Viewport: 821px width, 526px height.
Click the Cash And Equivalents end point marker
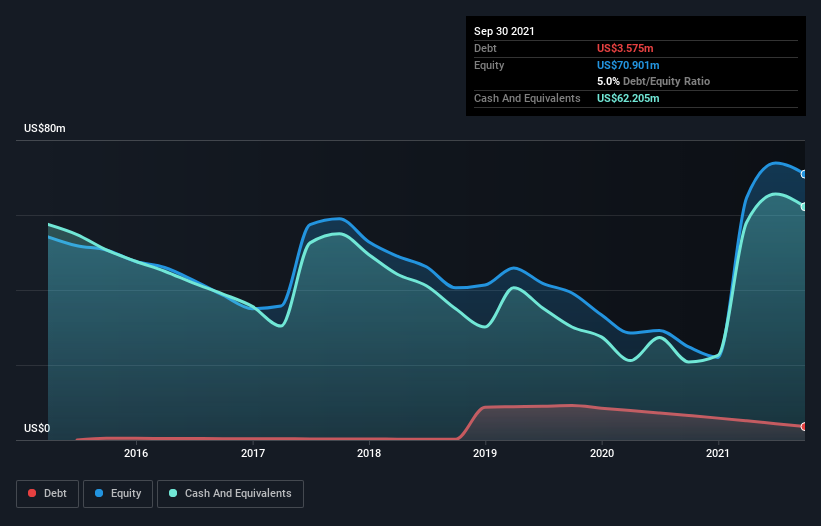pos(804,207)
